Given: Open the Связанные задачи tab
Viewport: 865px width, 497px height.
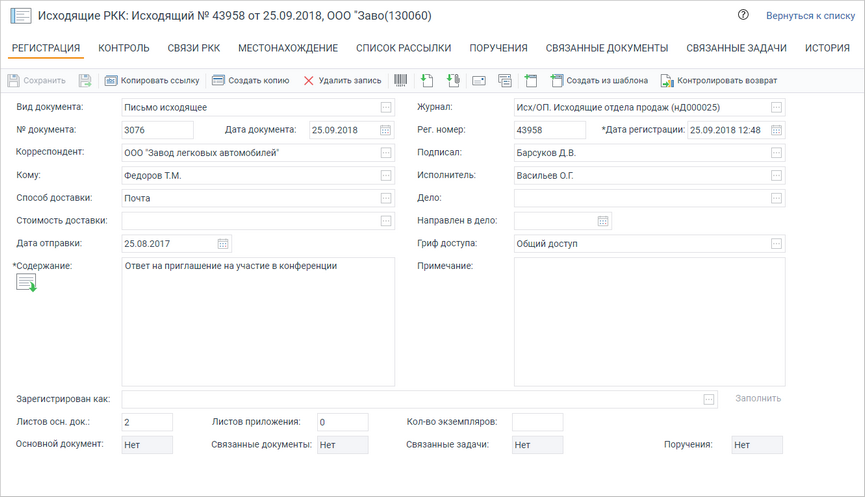Looking at the screenshot, I should point(736,48).
